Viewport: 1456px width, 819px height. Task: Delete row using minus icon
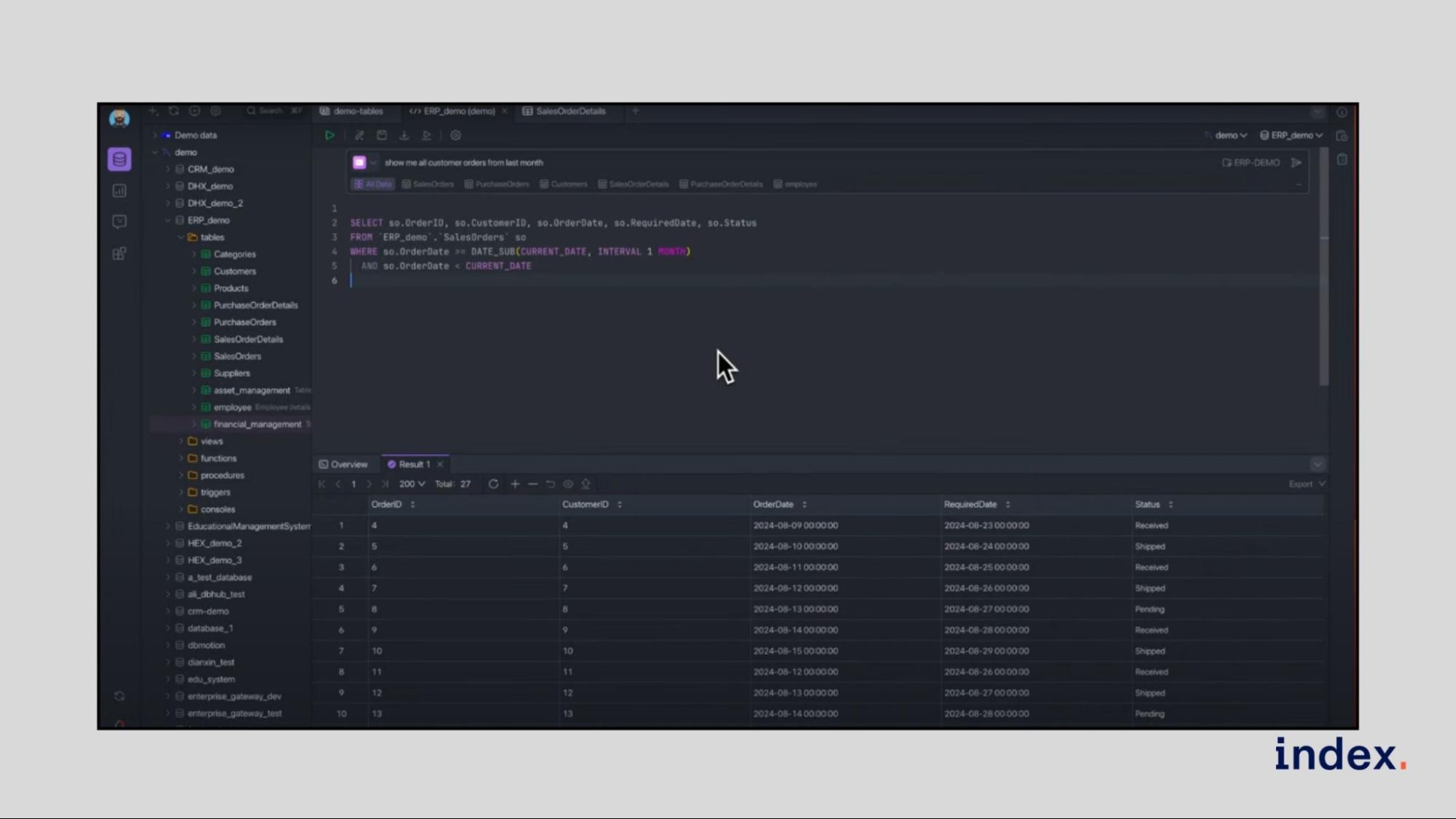coord(532,484)
